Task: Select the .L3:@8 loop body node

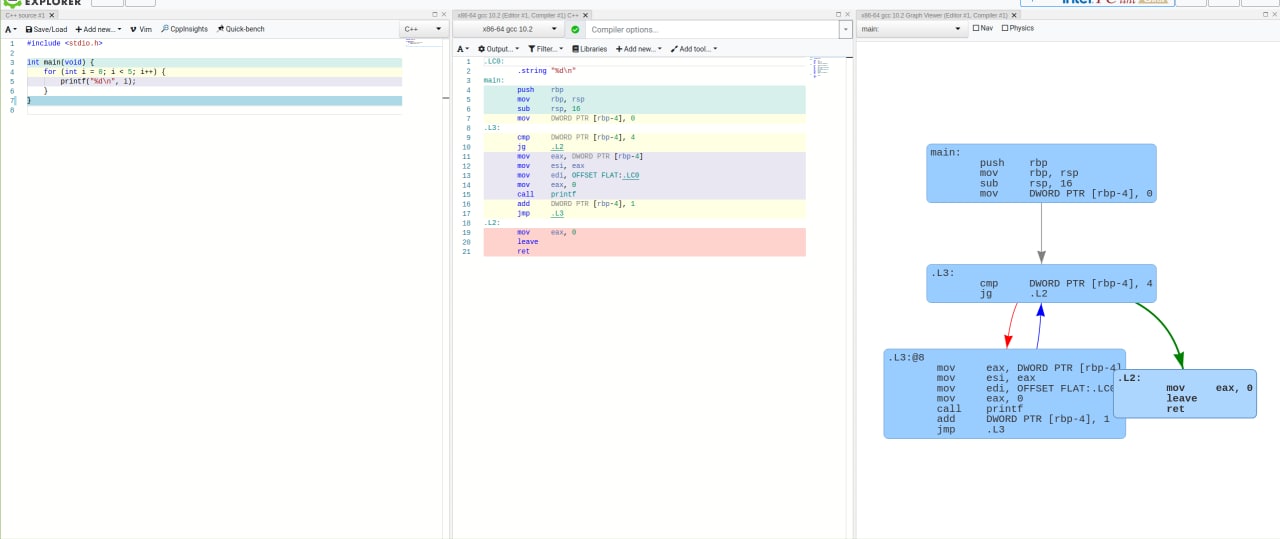Action: [x=1004, y=393]
